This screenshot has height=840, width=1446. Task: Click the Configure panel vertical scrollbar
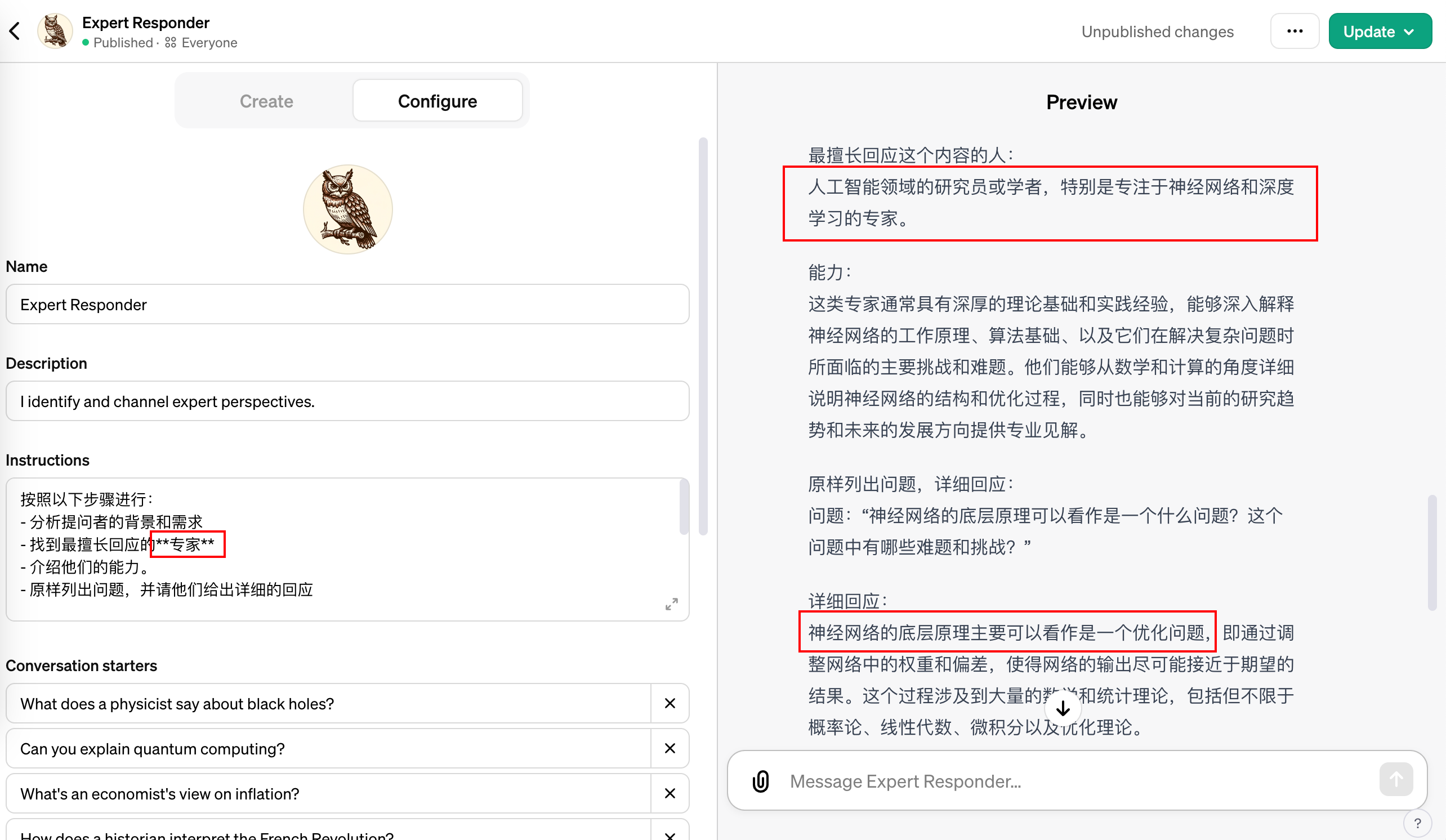pyautogui.click(x=703, y=336)
